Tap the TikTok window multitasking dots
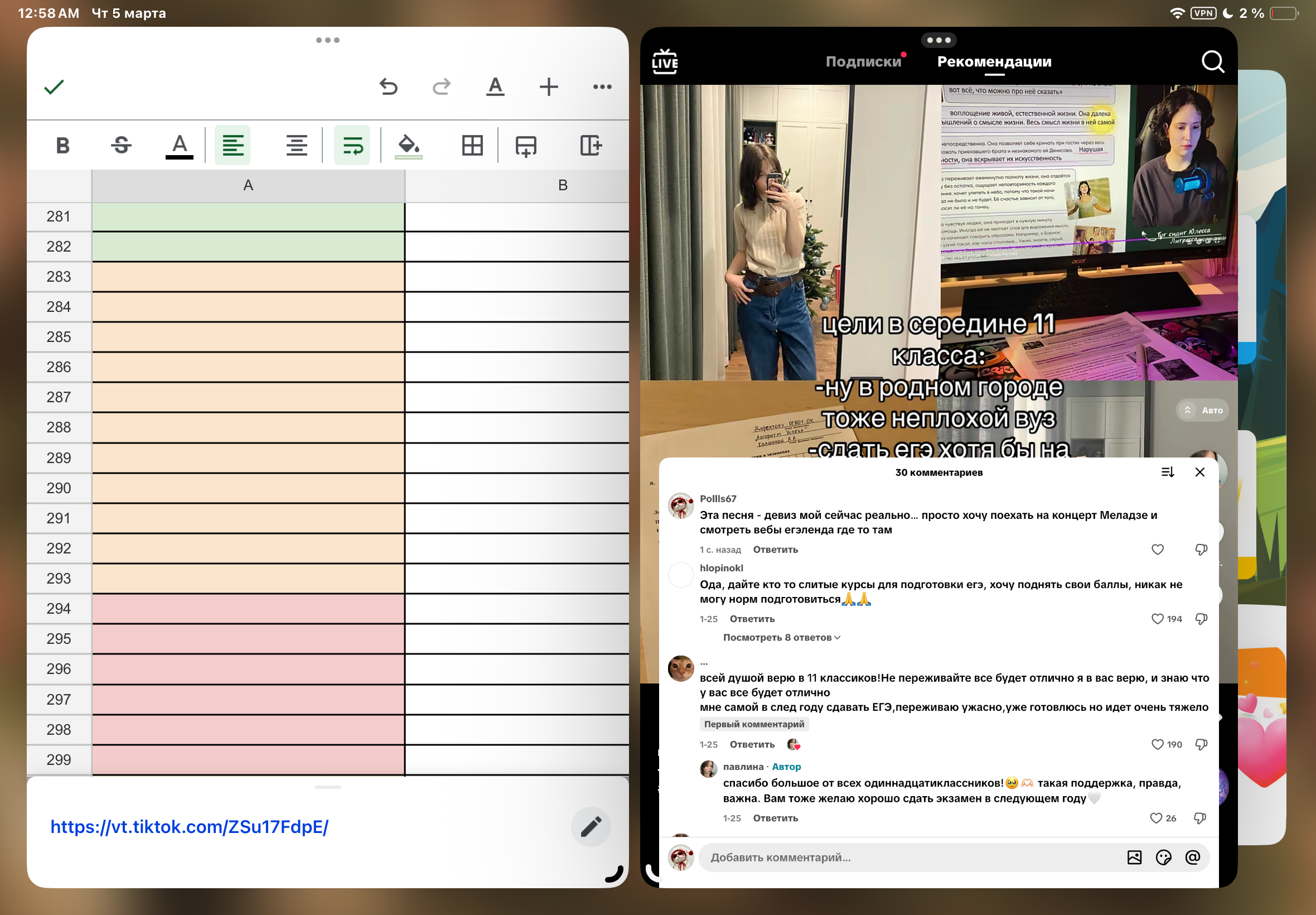This screenshot has height=915, width=1316. [938, 40]
